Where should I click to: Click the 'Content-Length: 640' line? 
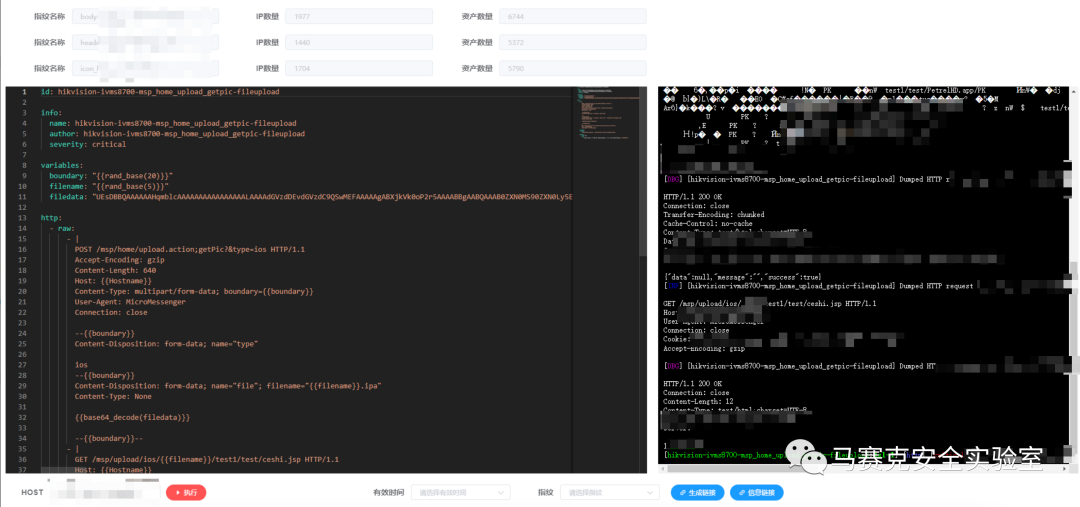pyautogui.click(x=115, y=270)
